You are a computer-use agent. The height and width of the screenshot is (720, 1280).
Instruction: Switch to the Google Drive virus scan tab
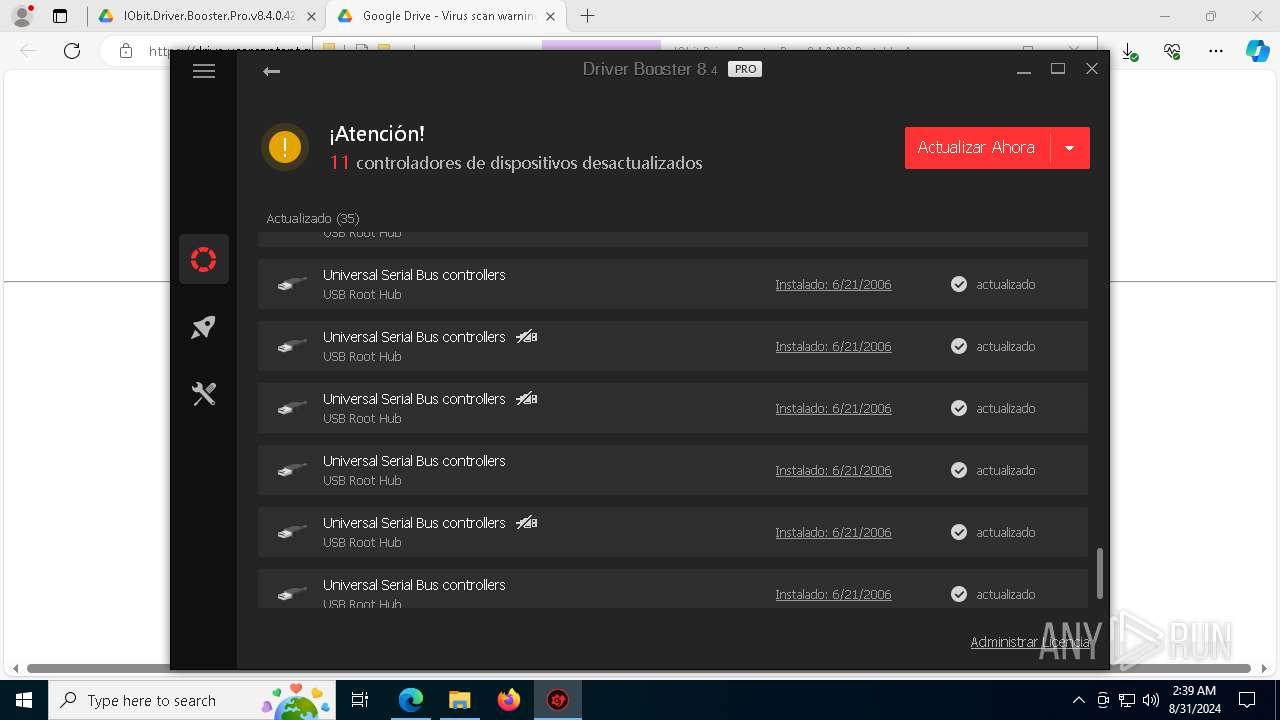446,16
